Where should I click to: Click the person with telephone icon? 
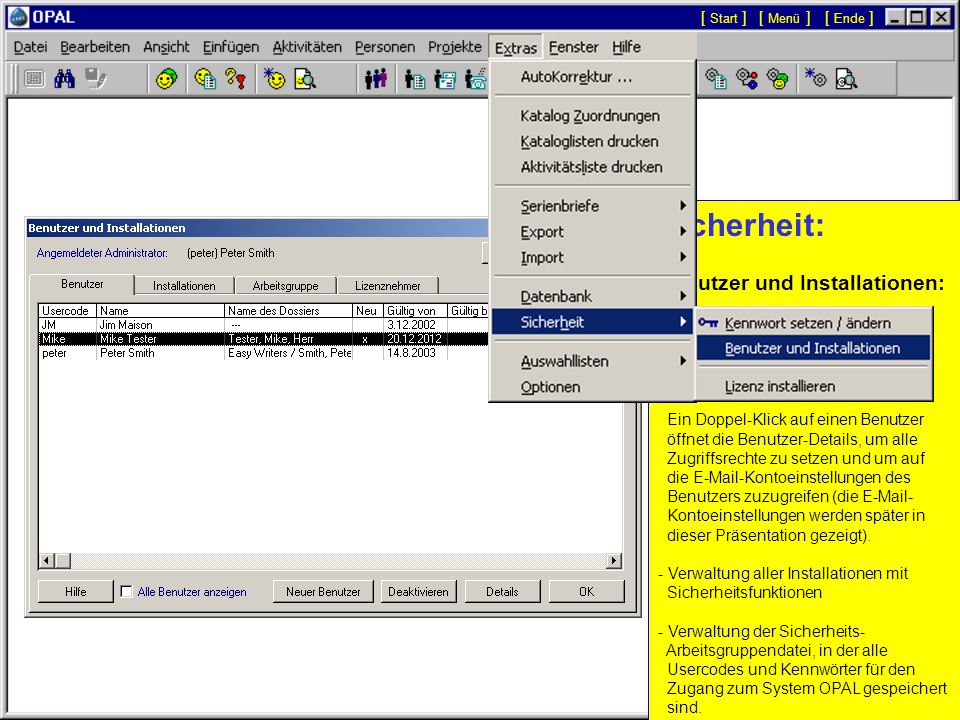[476, 78]
